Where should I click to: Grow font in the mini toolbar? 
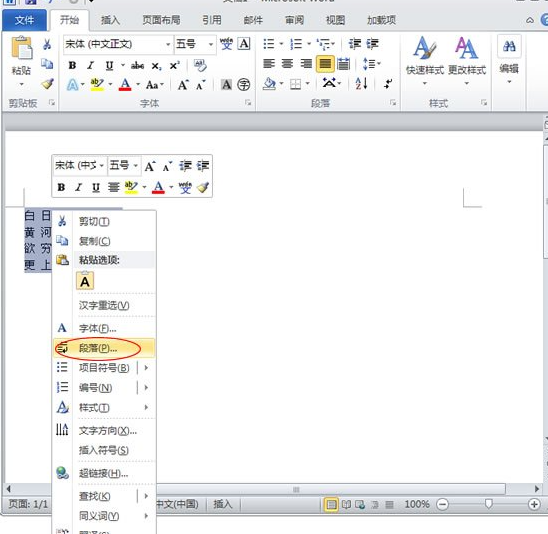pyautogui.click(x=150, y=166)
